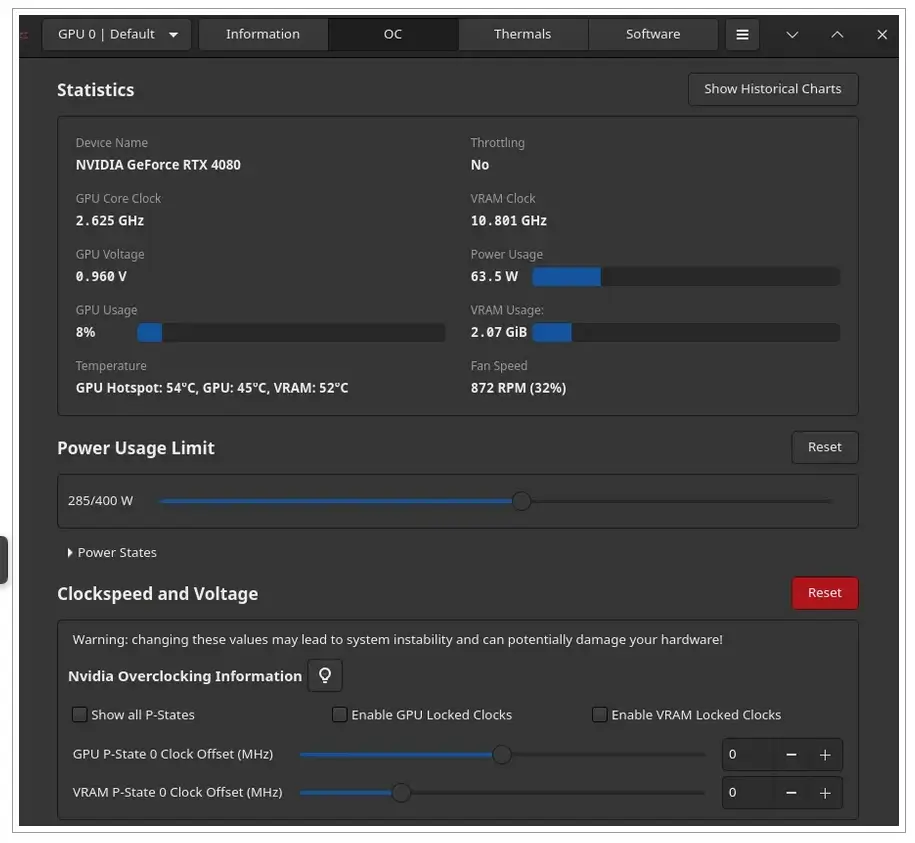
Task: Increase GPU P-State 0 clock offset with plus
Action: pyautogui.click(x=825, y=755)
